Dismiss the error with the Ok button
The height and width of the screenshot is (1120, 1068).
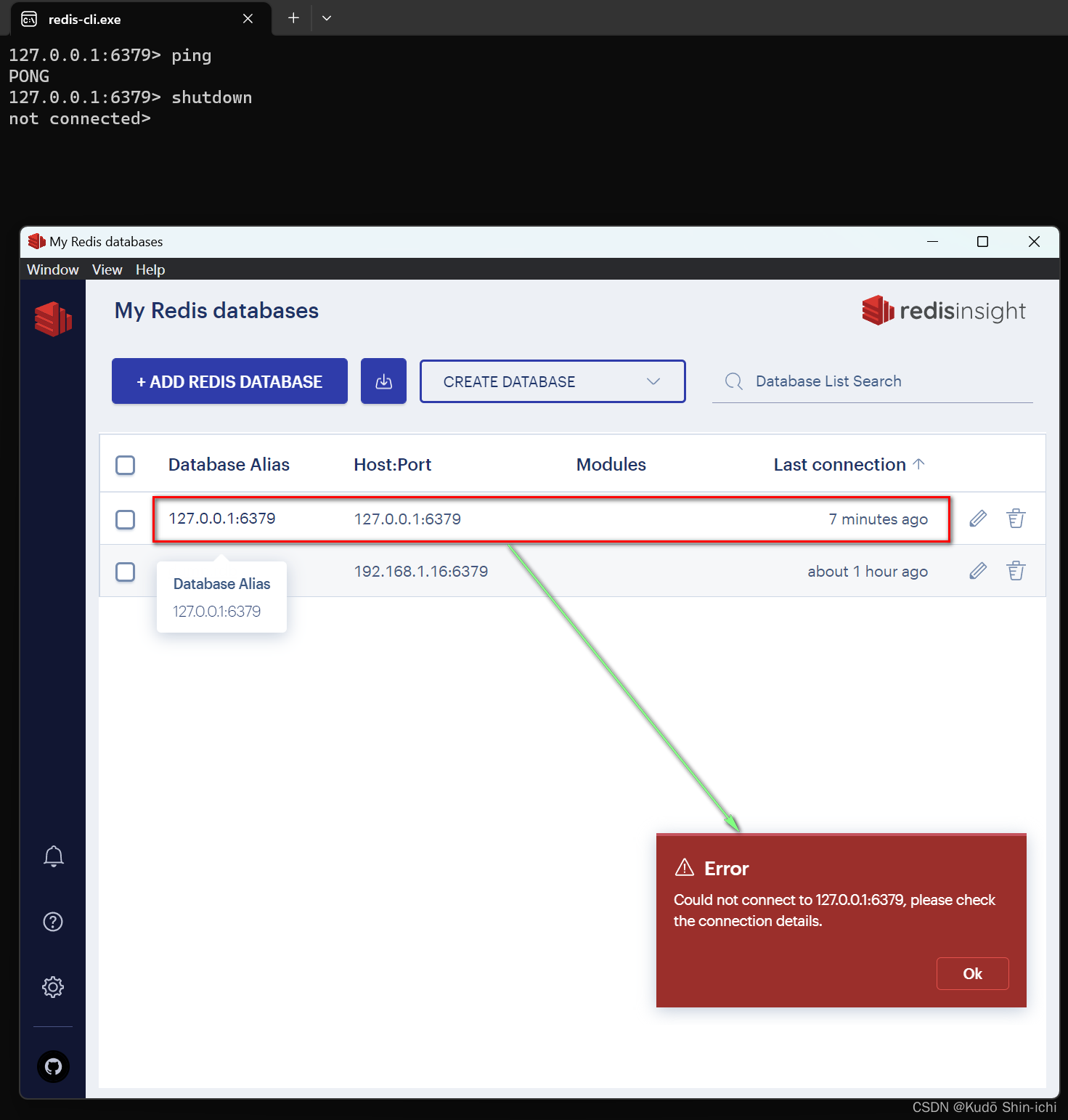pyautogui.click(x=972, y=973)
